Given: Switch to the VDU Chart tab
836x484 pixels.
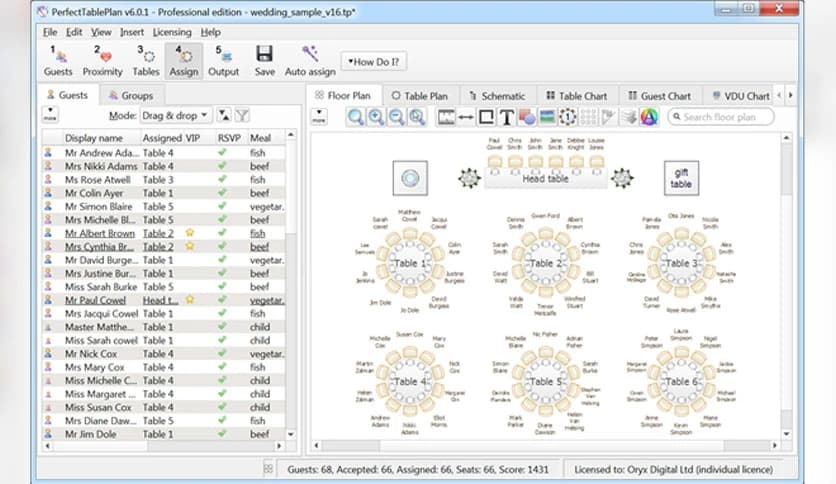Looking at the screenshot, I should (741, 96).
